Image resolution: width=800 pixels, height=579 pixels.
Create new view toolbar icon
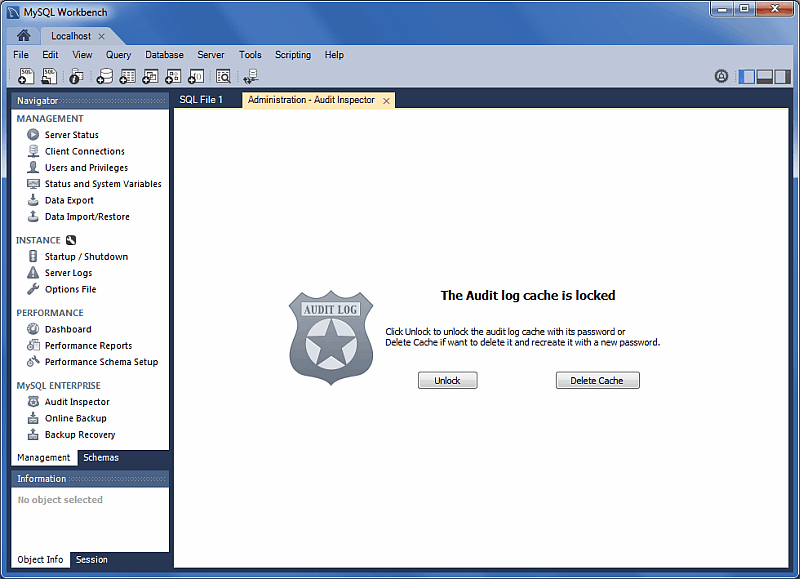pyautogui.click(x=150, y=76)
